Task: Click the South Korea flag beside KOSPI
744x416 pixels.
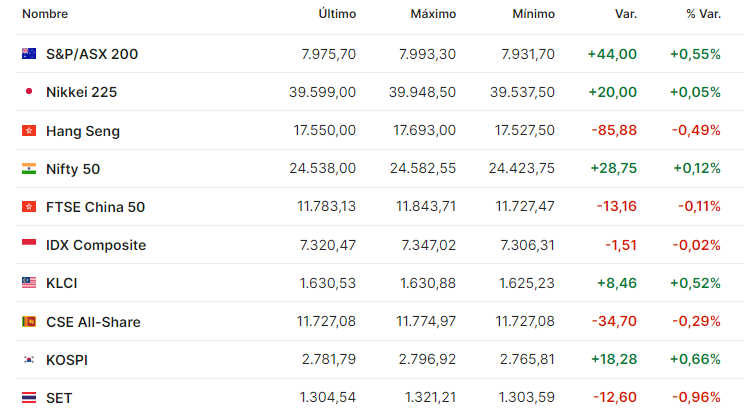Action: (x=29, y=360)
